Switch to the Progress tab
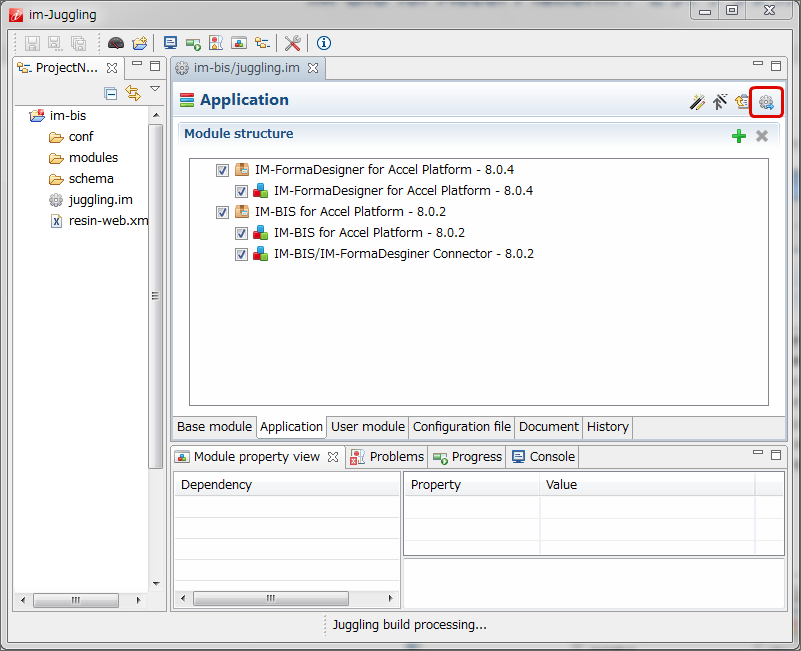The image size is (801, 651). (467, 457)
